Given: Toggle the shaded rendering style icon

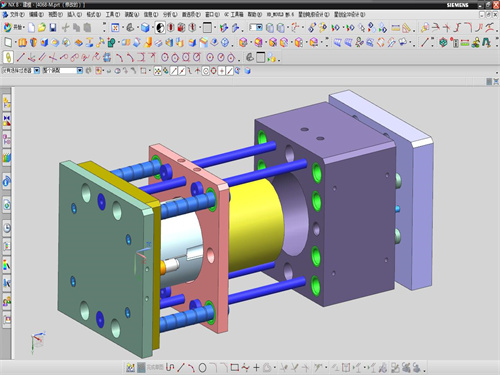Looking at the screenshot, I should coord(145,28).
